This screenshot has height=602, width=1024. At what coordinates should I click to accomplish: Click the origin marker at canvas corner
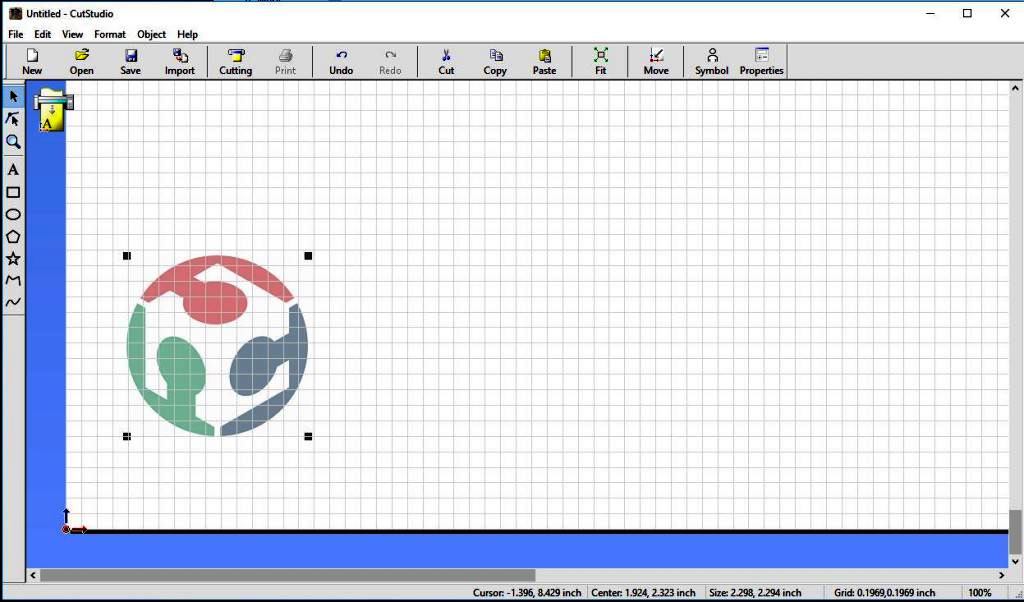66,529
